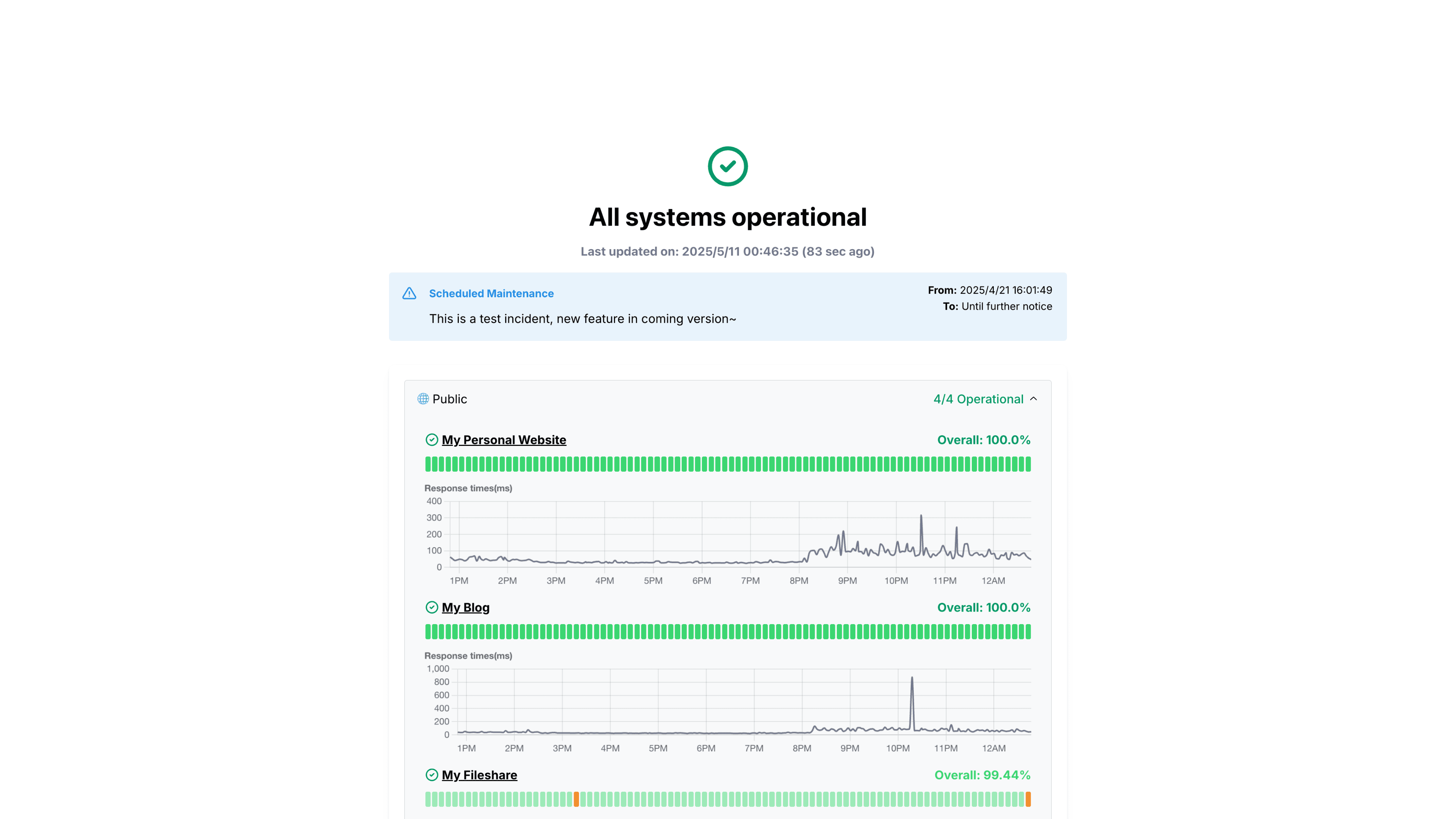Screen dimensions: 1456x819
Task: Click the globe icon beside Public
Action: (423, 399)
